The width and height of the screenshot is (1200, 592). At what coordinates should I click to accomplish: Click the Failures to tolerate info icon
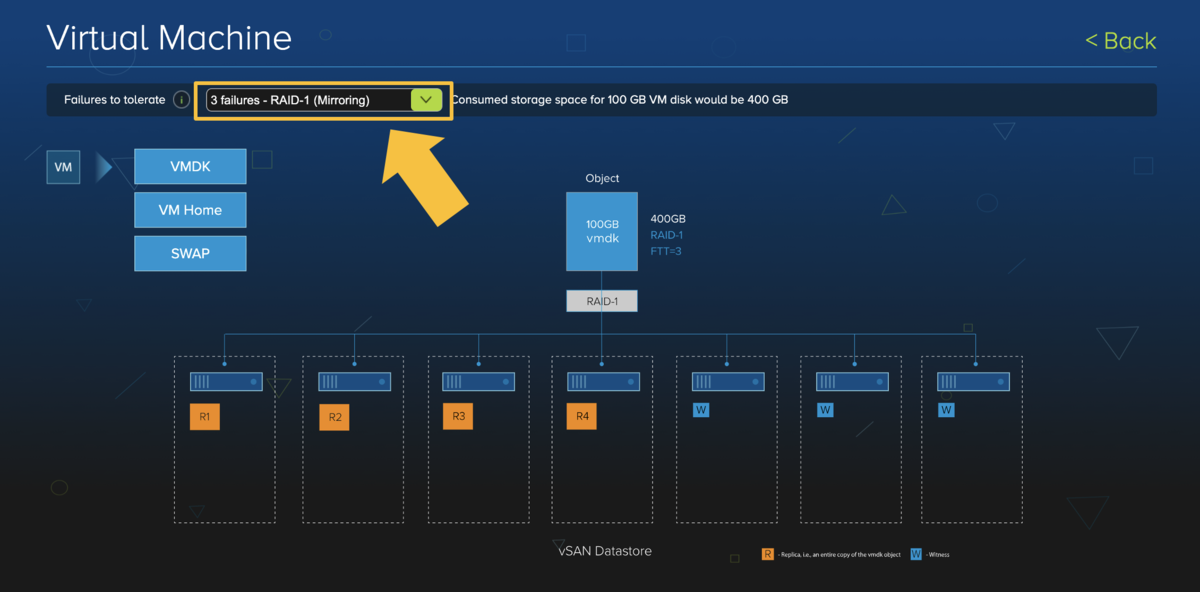click(181, 99)
